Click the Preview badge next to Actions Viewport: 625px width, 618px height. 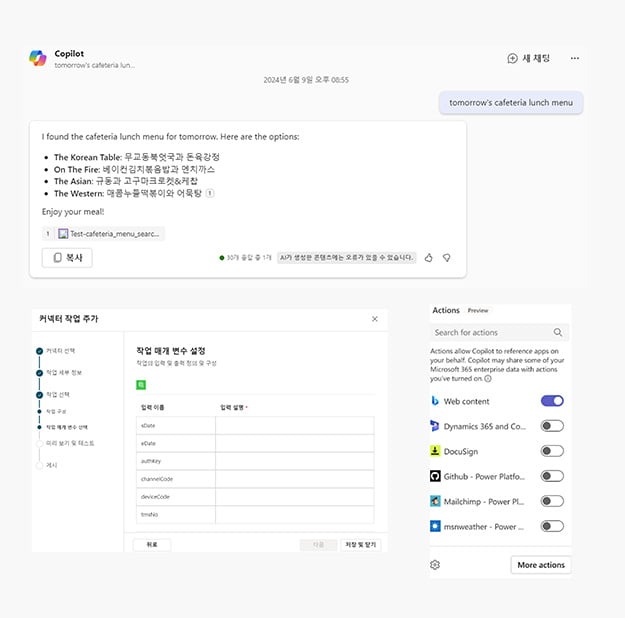pos(478,311)
